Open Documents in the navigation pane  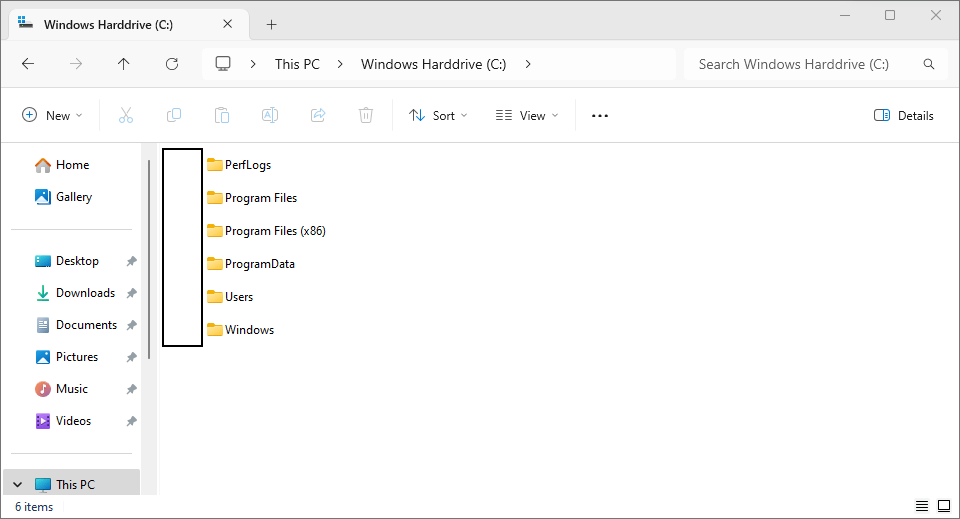coord(76,324)
